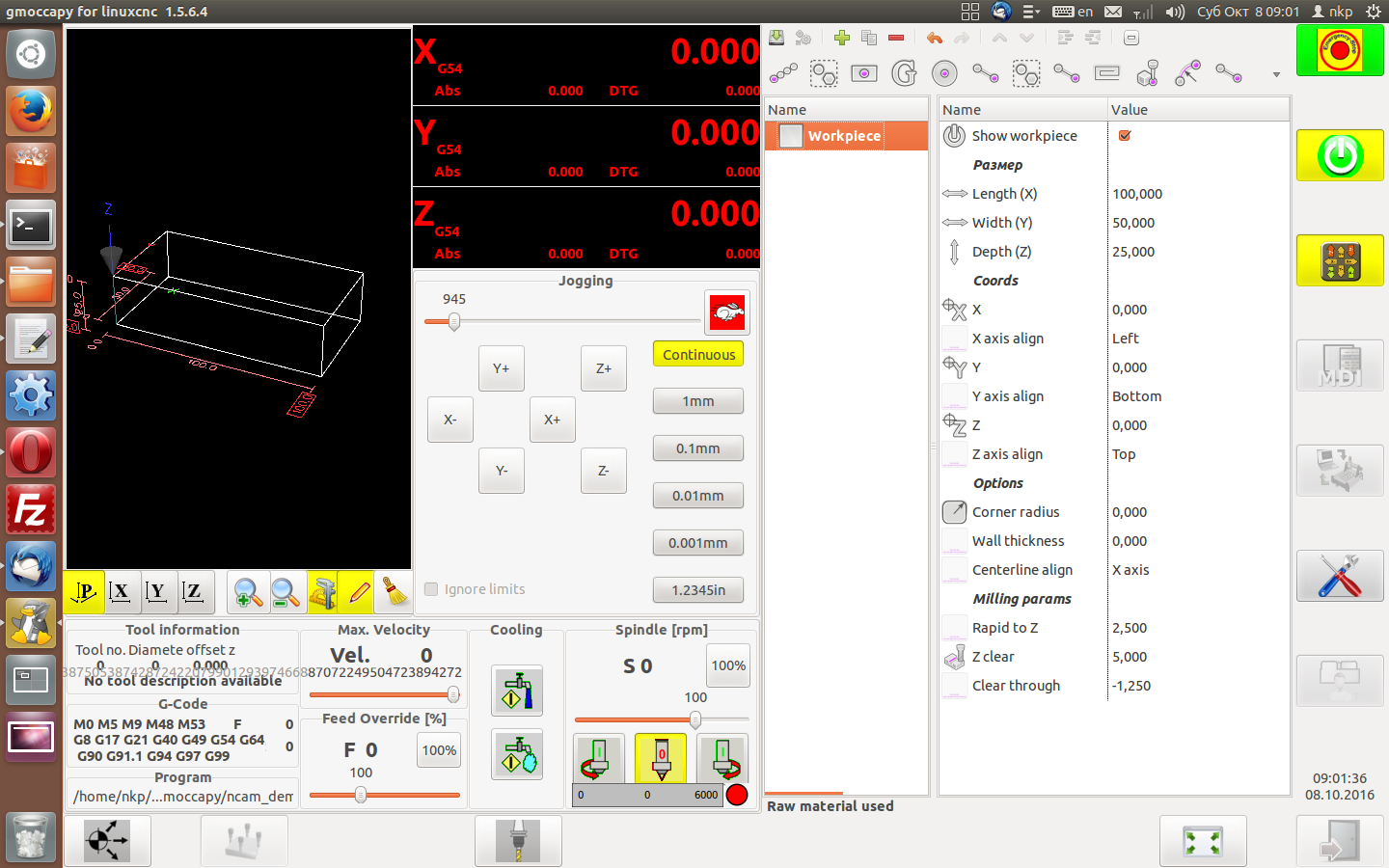Click the zoom in magnifier icon
The width and height of the screenshot is (1389, 868).
tap(248, 592)
